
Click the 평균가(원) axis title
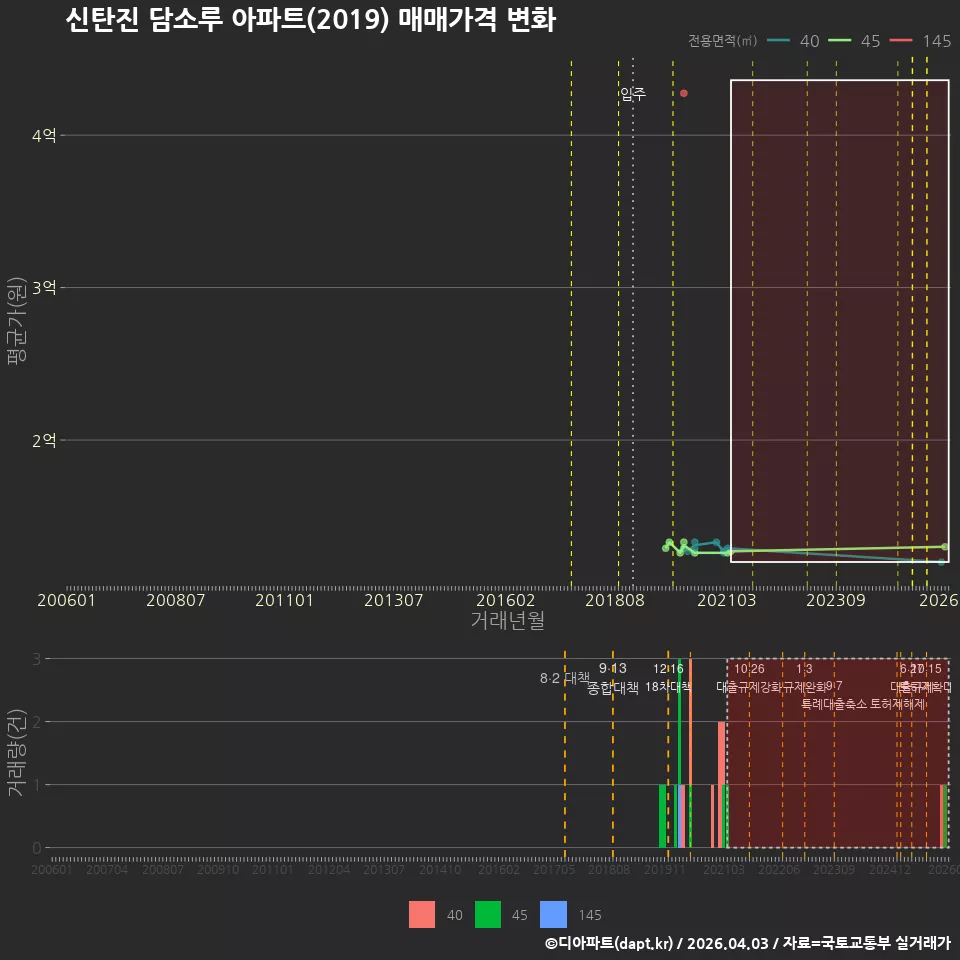(x=17, y=321)
